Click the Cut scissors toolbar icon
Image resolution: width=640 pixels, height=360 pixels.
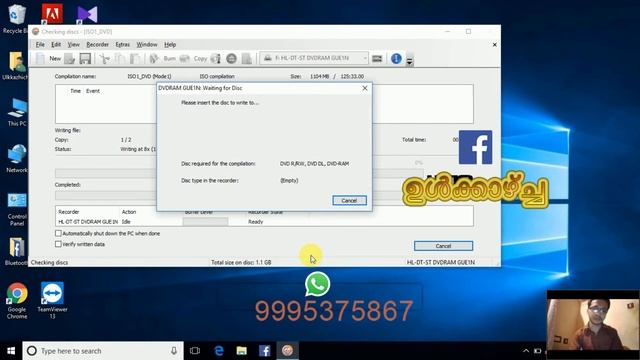pos(104,59)
